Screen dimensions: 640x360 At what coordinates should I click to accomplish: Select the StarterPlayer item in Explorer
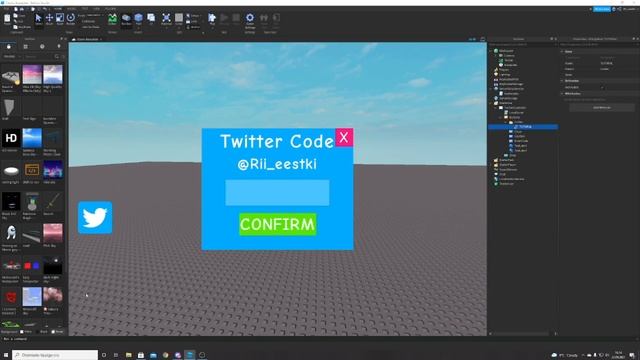[507, 165]
